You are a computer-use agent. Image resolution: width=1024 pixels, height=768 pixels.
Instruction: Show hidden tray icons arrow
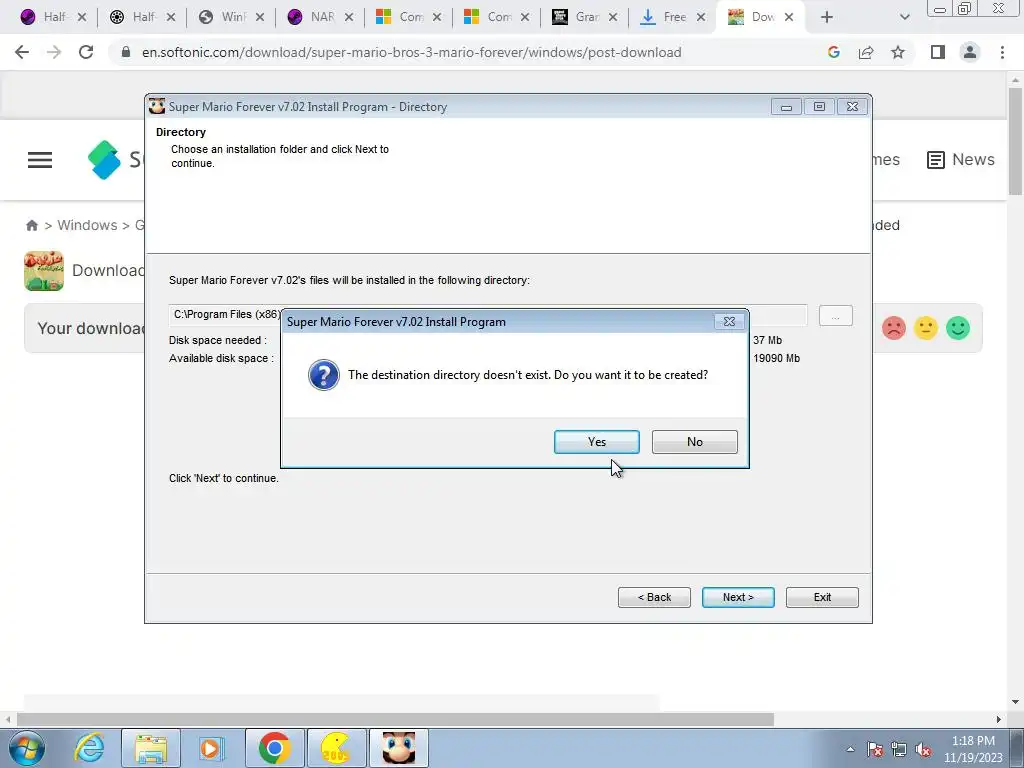tap(850, 750)
